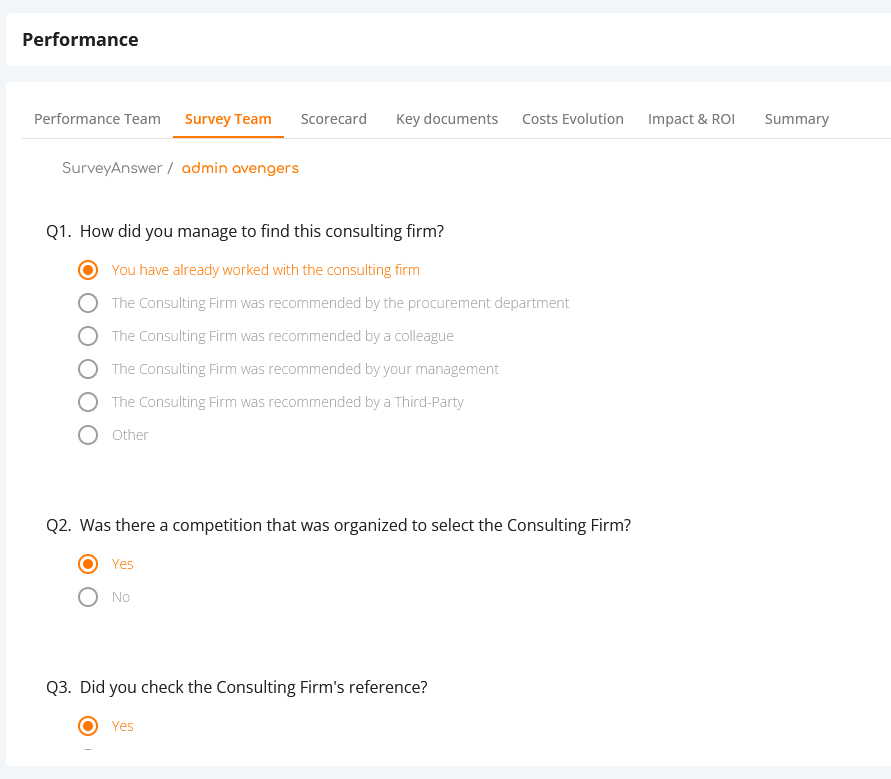The height and width of the screenshot is (779, 891).
Task: Click the admin avengers breadcrumb
Action: (240, 168)
